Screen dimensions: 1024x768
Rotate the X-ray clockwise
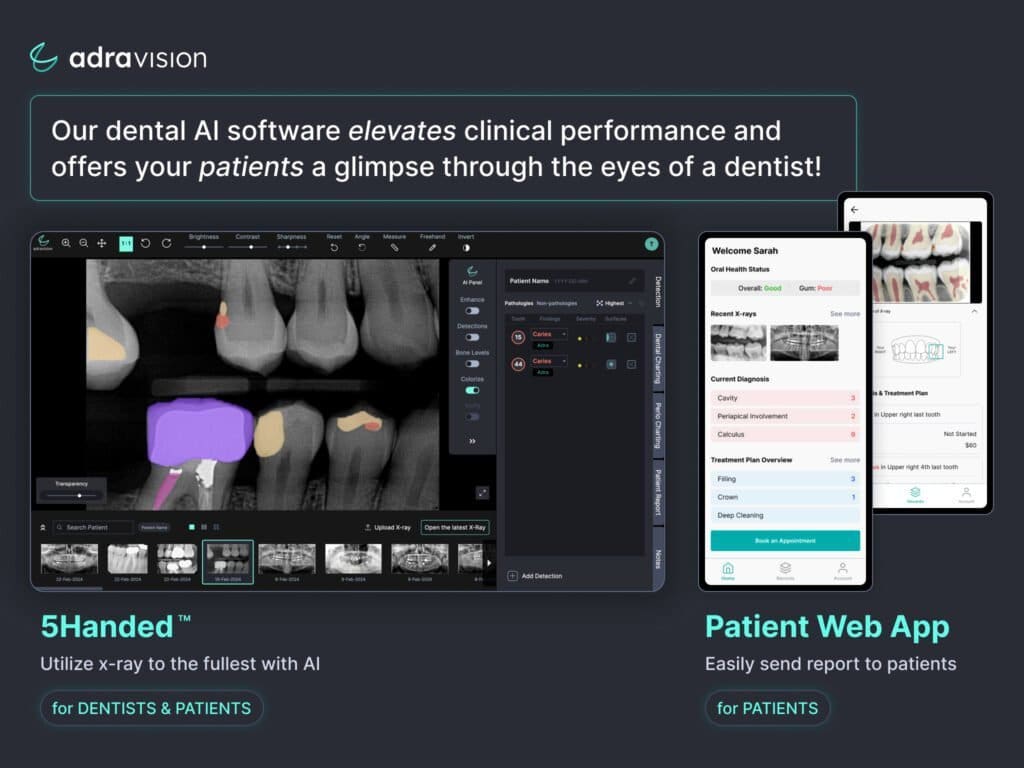point(167,243)
